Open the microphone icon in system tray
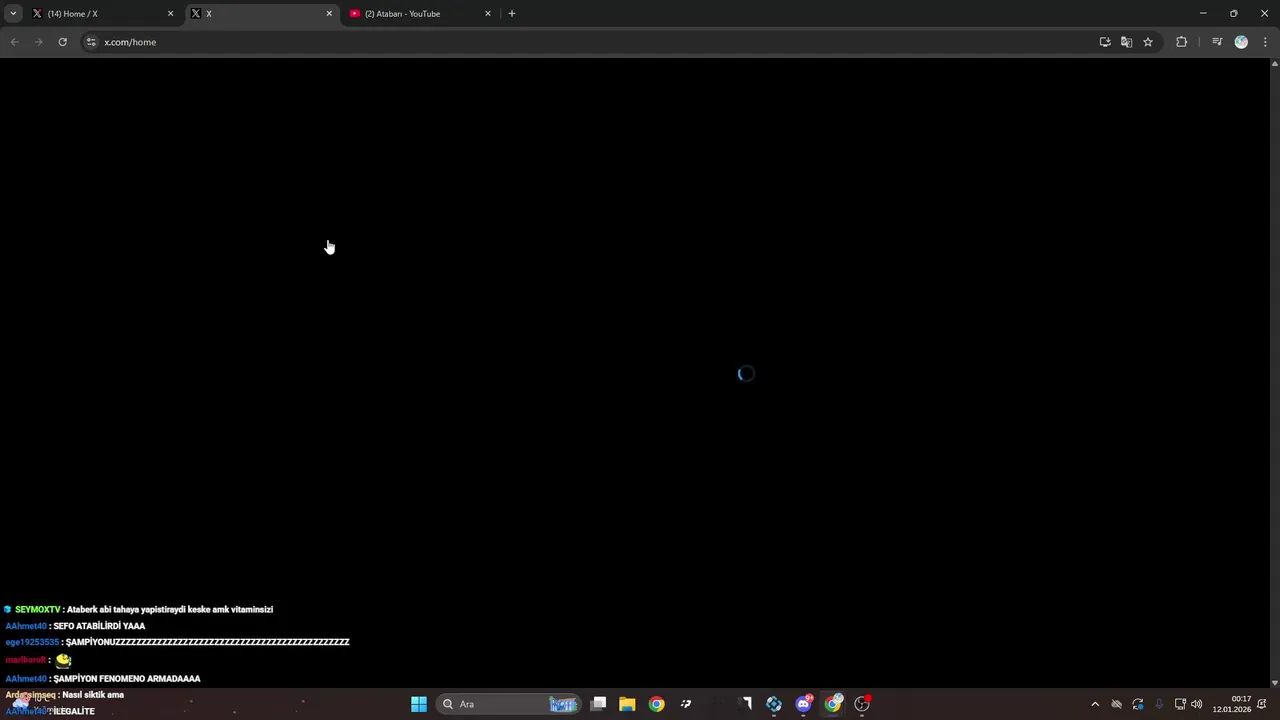The width and height of the screenshot is (1280, 720). click(1159, 704)
